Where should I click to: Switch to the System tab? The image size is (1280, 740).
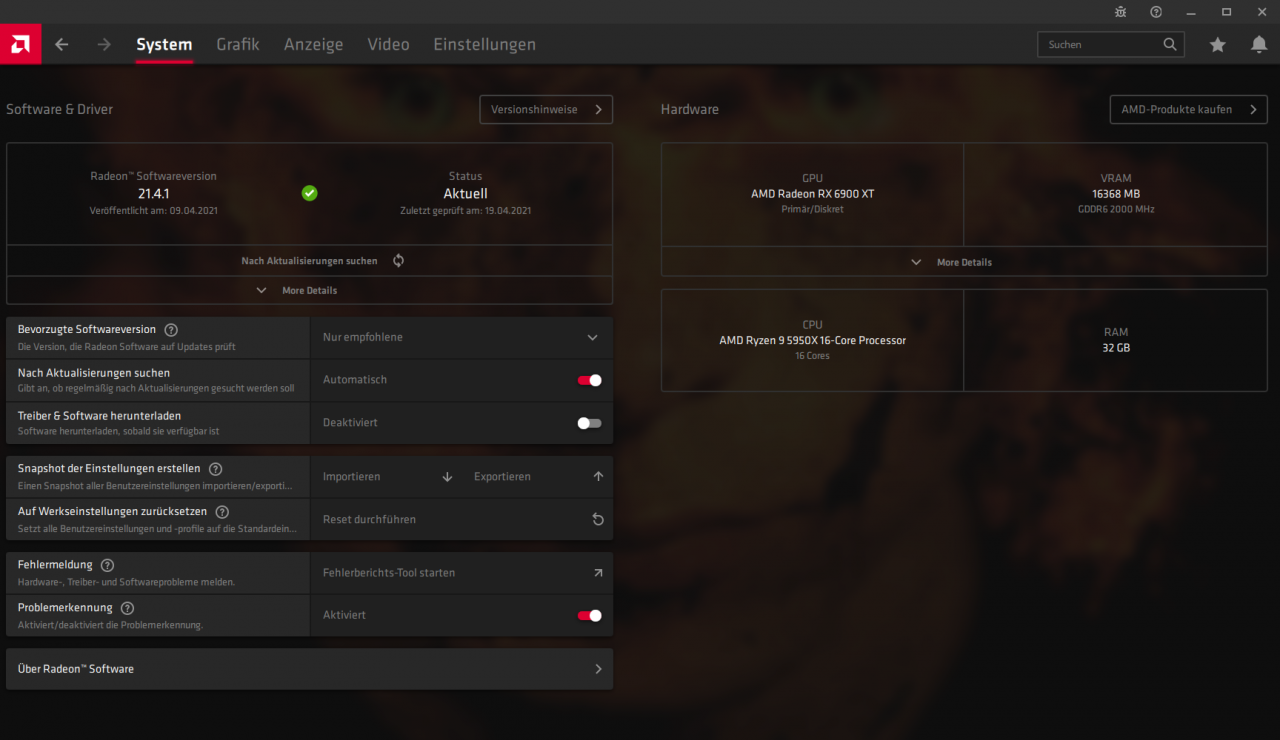coord(164,45)
